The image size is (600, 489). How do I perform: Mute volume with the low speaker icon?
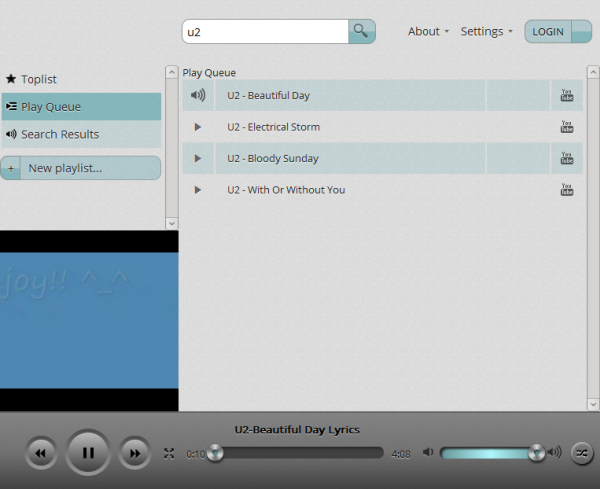(x=428, y=452)
